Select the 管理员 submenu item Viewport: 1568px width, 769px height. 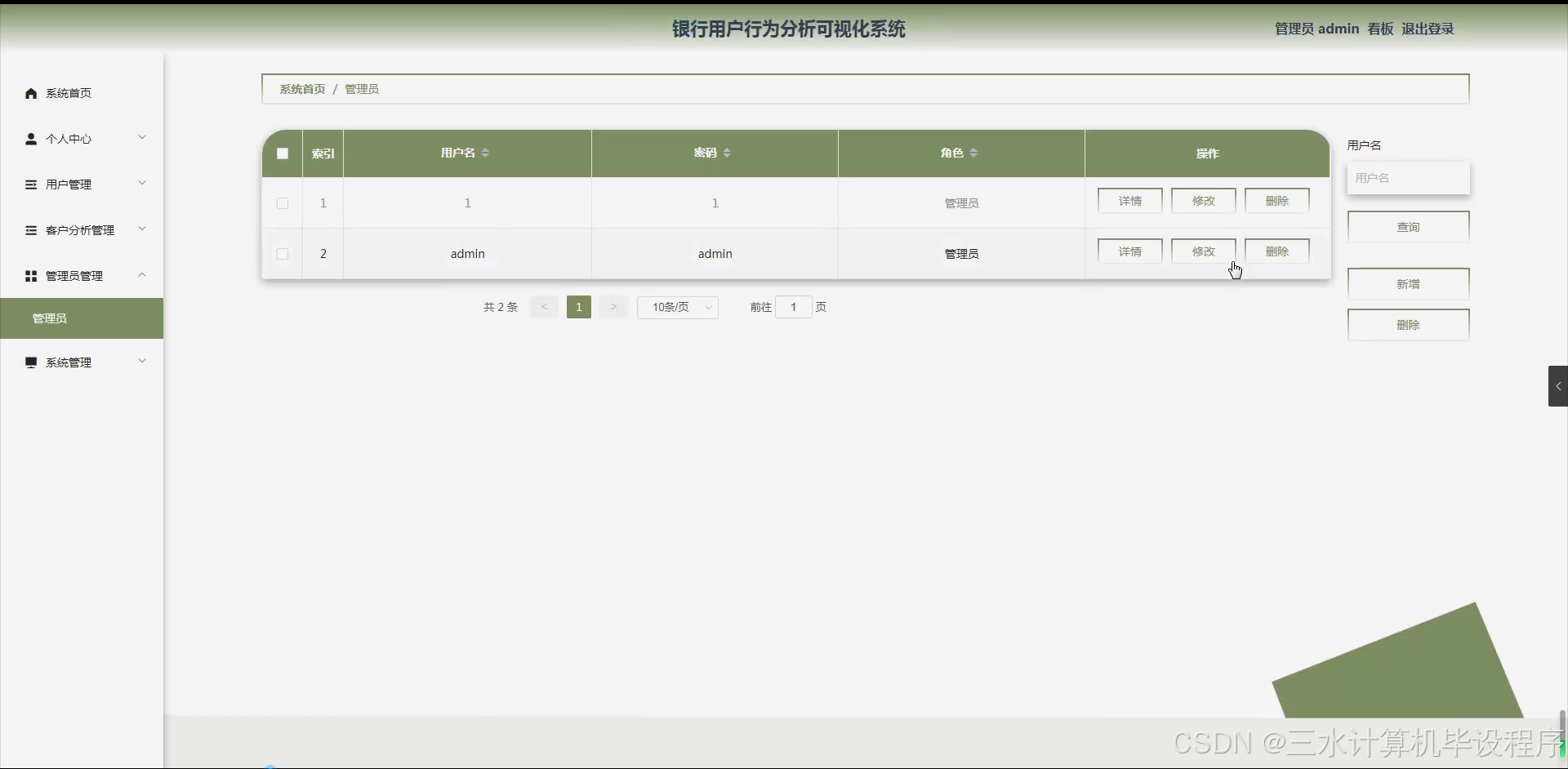[50, 318]
